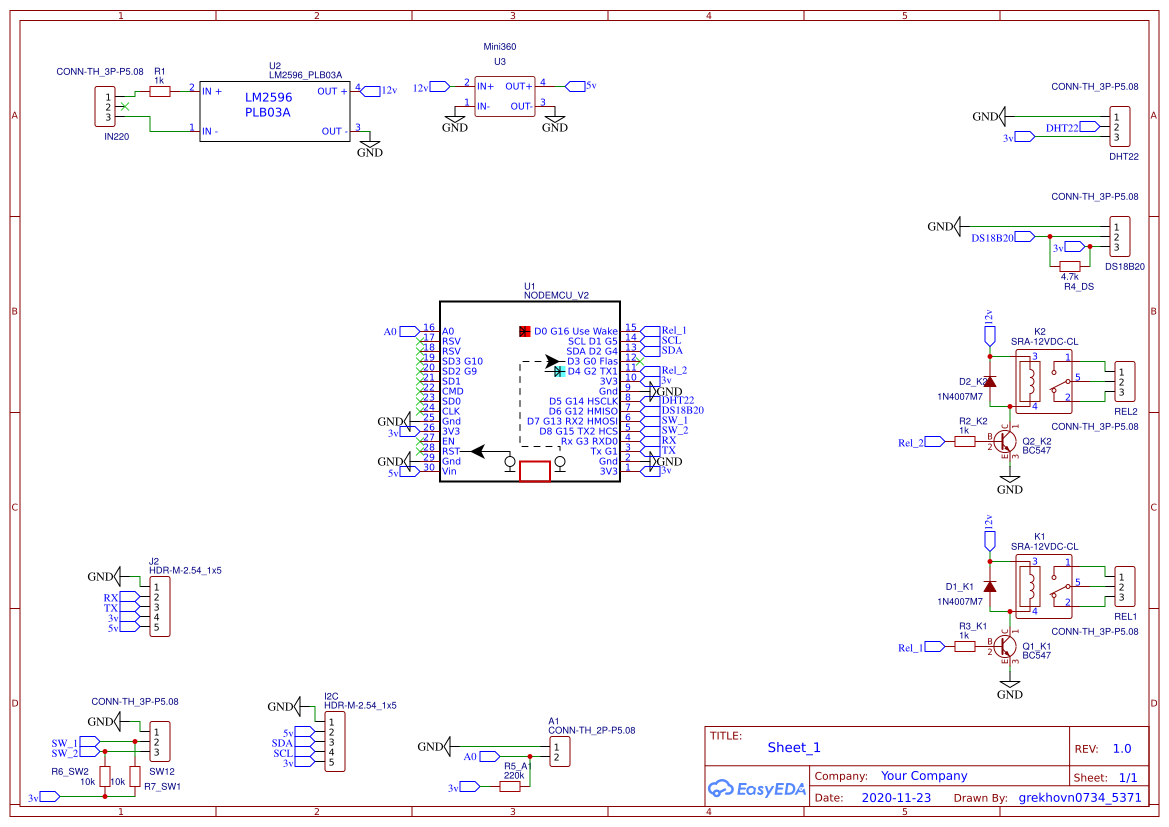Click the DHT22 three-pin connector
This screenshot has height=827, width=1169.
click(1120, 127)
